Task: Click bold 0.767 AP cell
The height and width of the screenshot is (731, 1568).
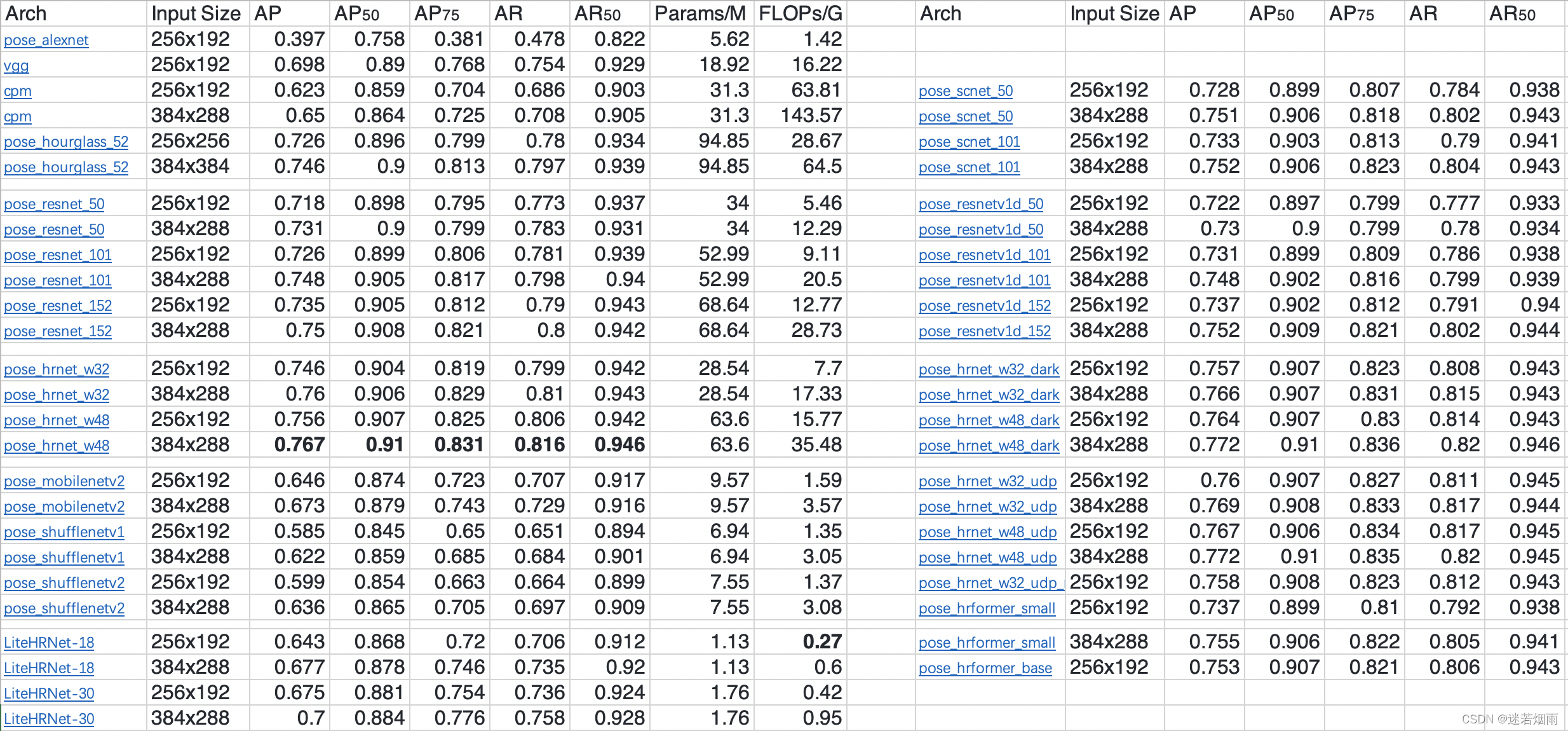Action: click(299, 444)
